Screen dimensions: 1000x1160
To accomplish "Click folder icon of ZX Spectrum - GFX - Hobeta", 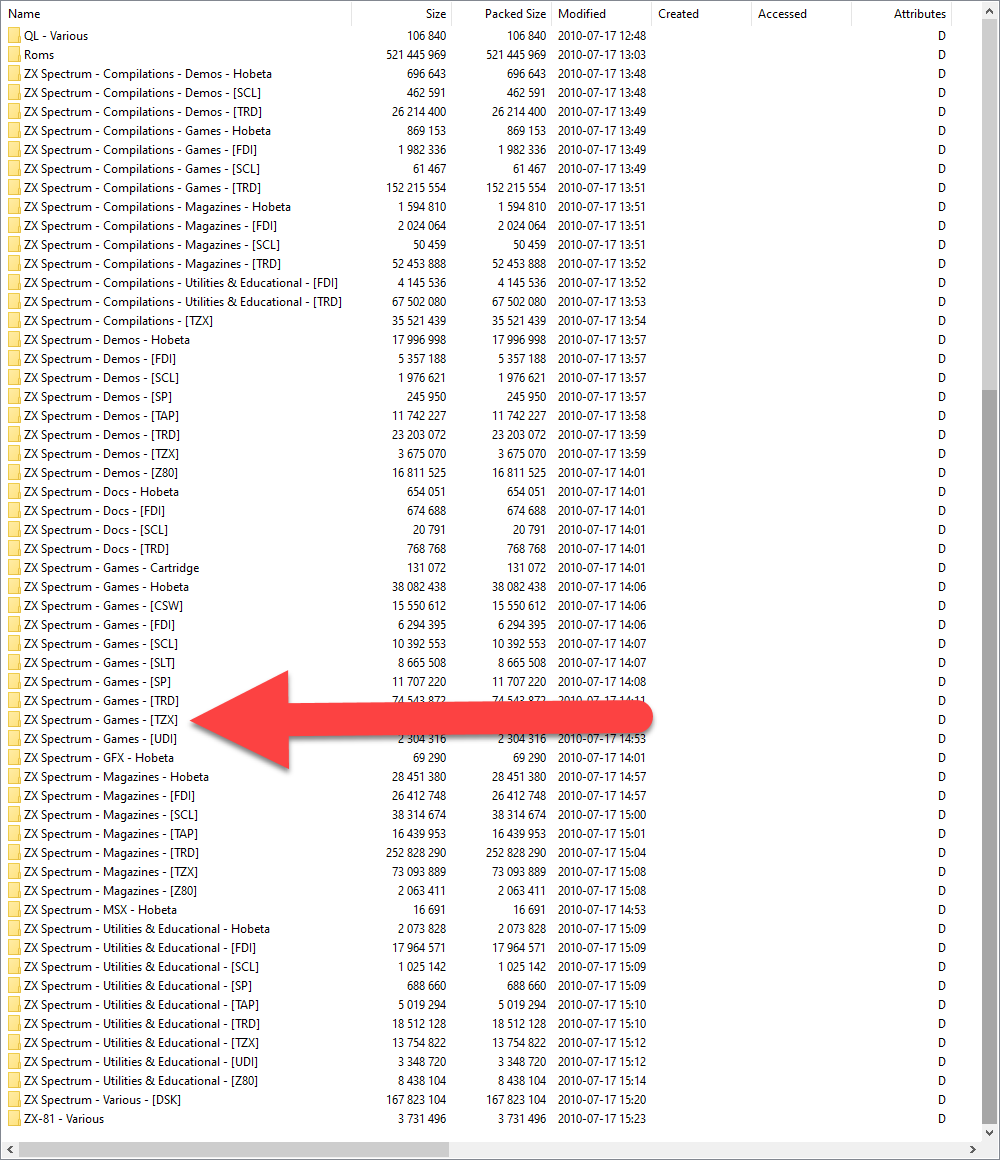I will coord(14,758).
